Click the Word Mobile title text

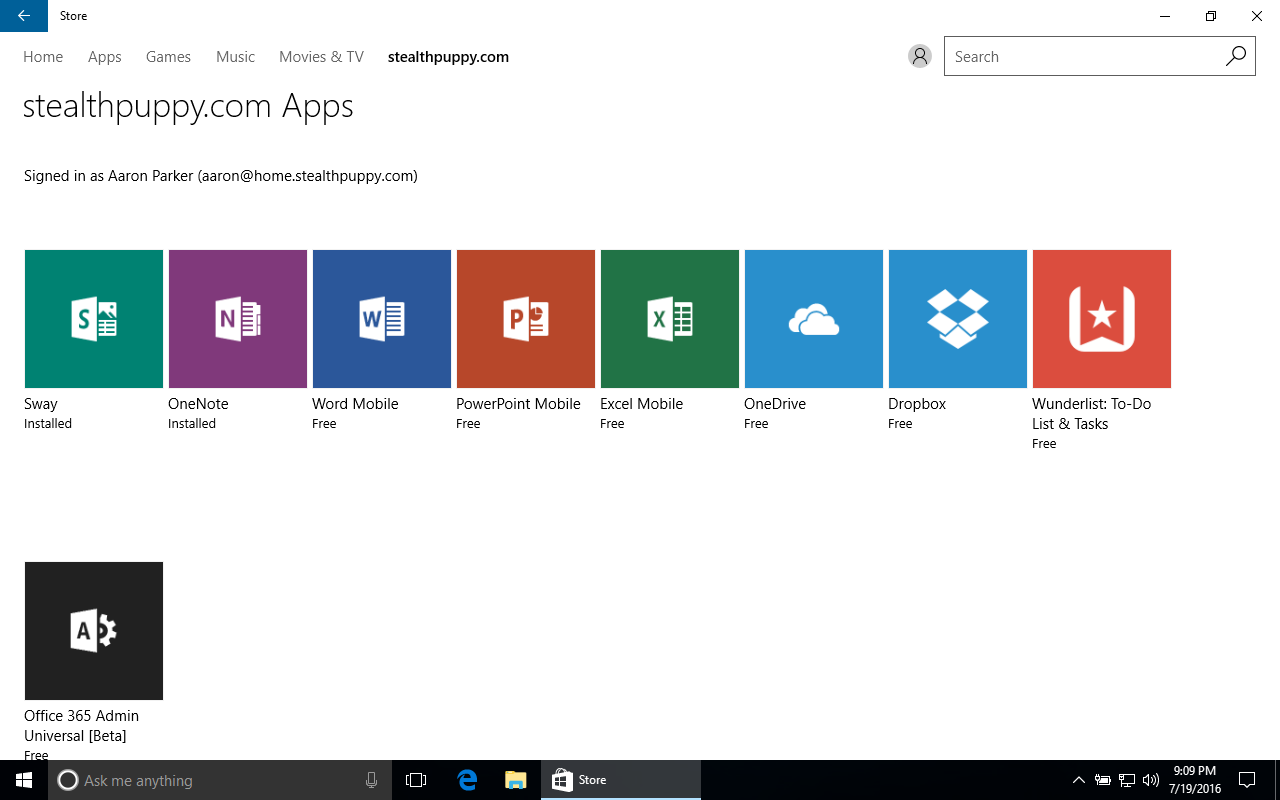(355, 404)
